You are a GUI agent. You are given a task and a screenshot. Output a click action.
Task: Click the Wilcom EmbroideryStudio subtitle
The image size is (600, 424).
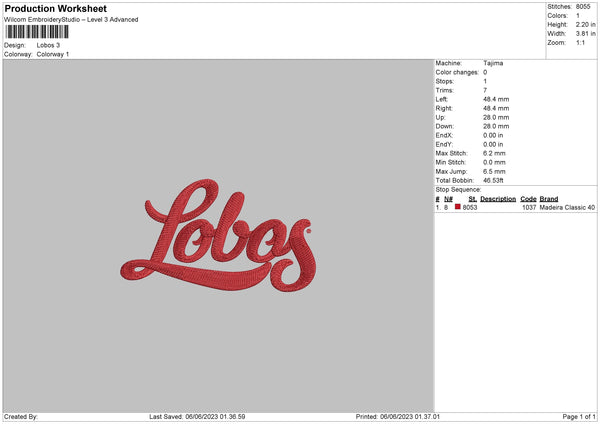pos(71,20)
